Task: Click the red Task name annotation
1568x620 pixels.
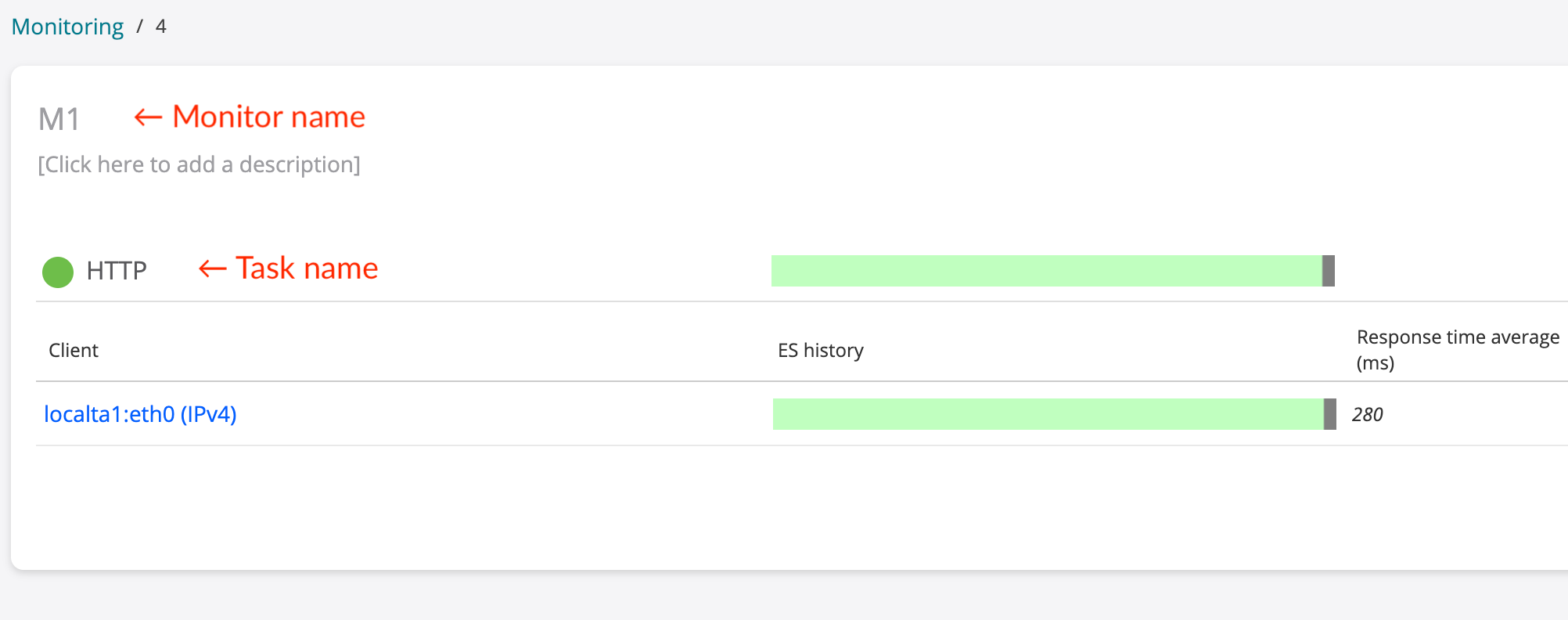Action: click(307, 269)
